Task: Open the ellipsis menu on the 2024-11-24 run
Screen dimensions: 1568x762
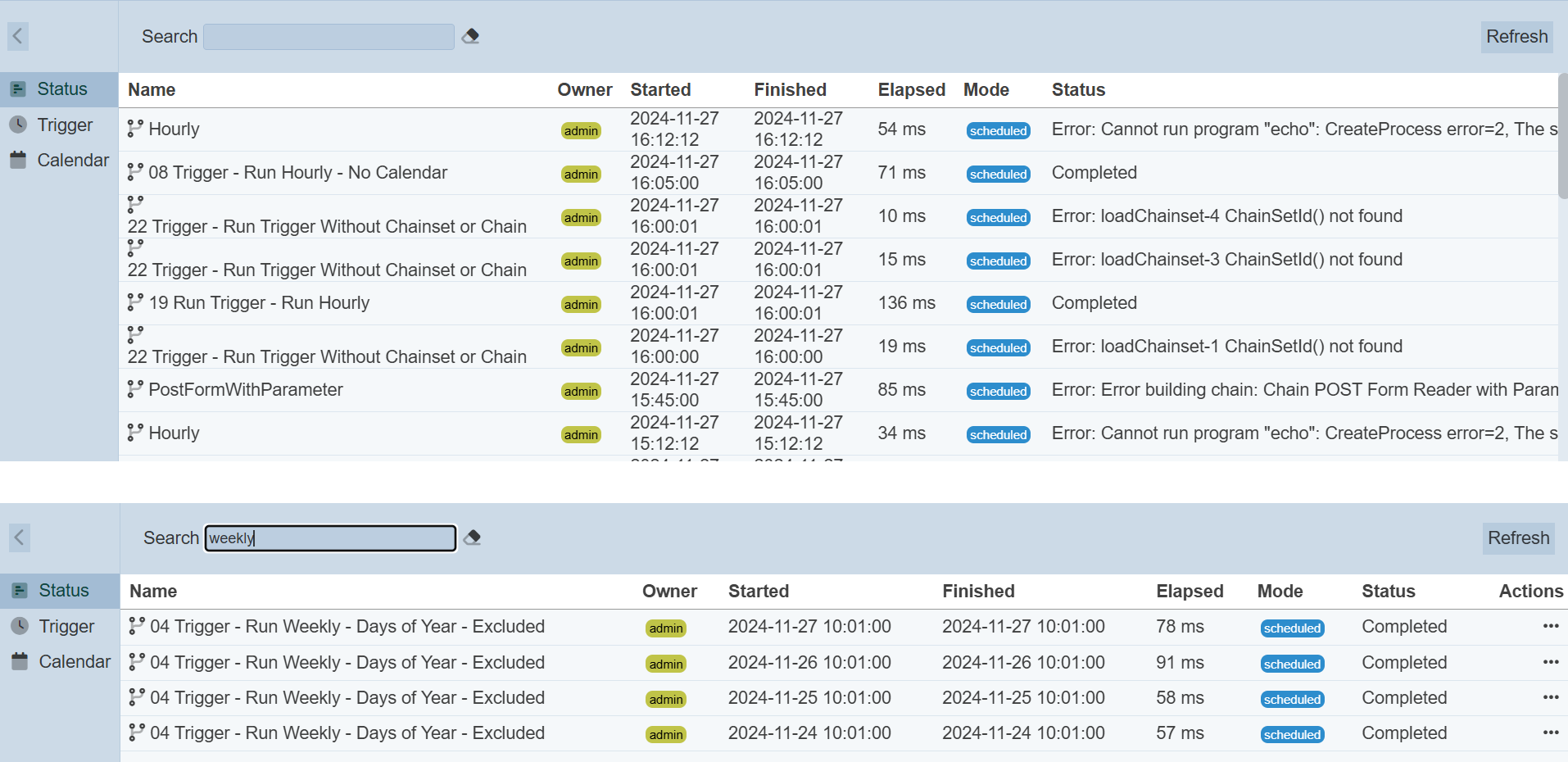Action: pos(1550,733)
